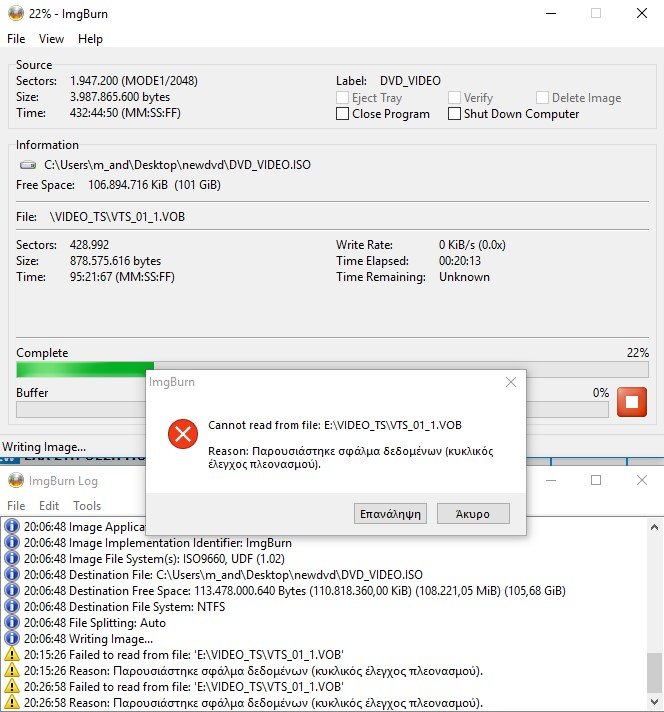
Task: Open the Help menu in ImgBurn
Action: [x=90, y=39]
